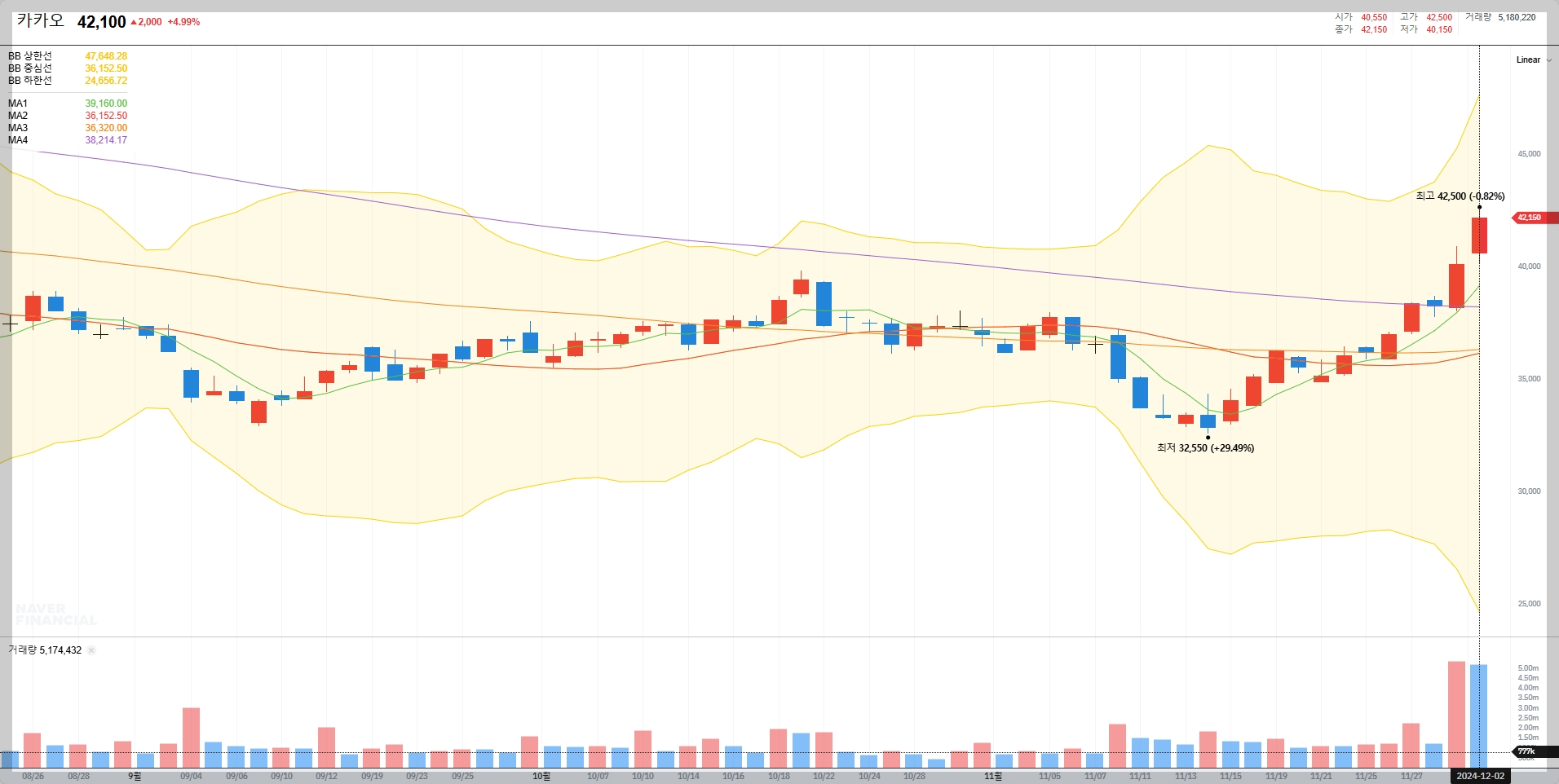Click the 11/27 date axis label
Image resolution: width=1559 pixels, height=784 pixels.
pos(1411,777)
